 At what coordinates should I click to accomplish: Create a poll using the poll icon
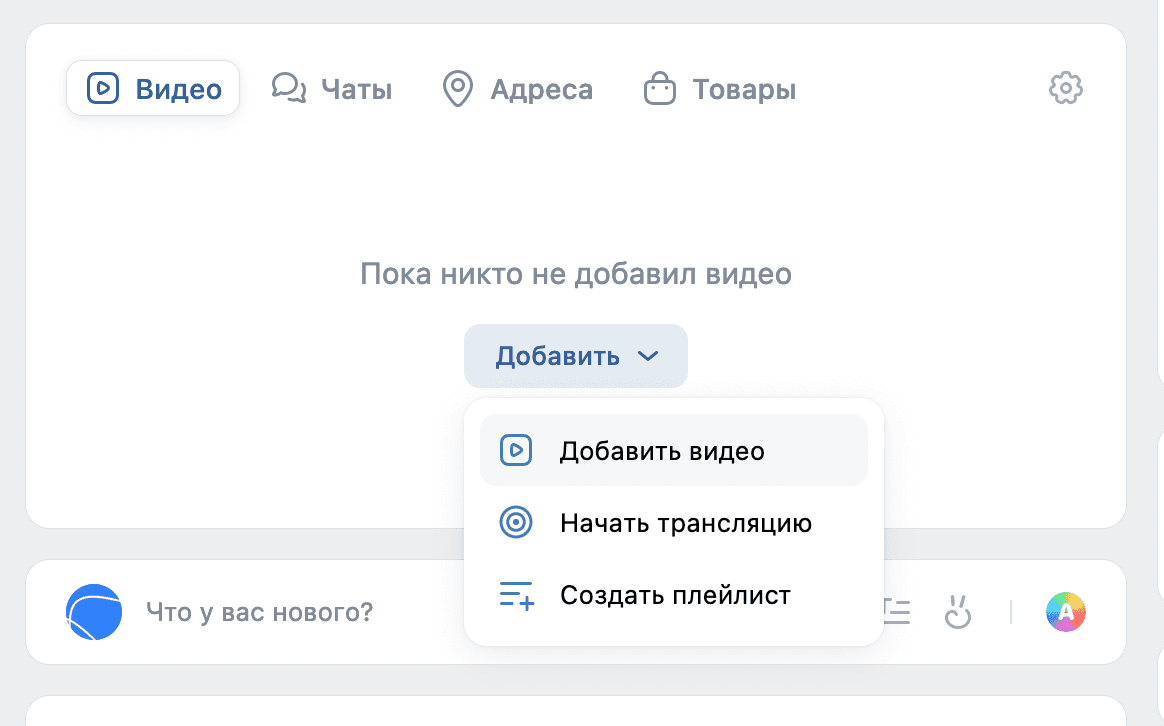tap(897, 612)
